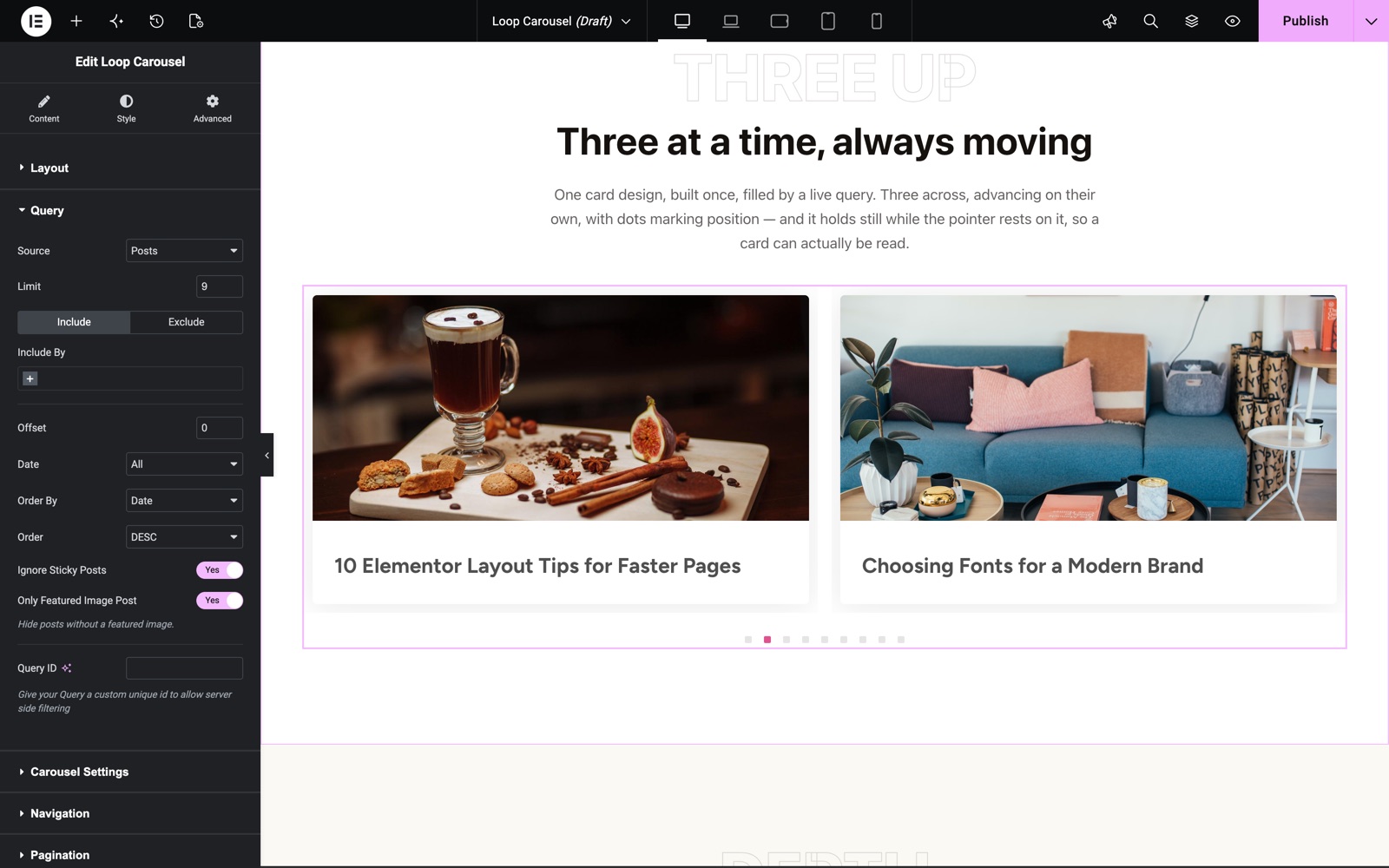The height and width of the screenshot is (868, 1389).
Task: Open the Publish options arrow
Action: click(1371, 21)
